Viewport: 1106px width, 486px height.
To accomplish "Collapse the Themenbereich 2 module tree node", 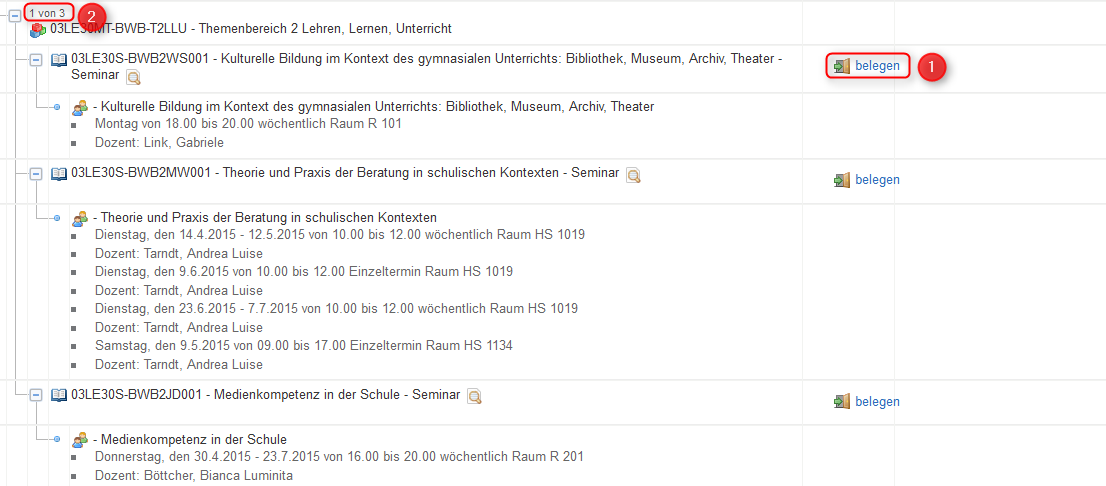I will 14,17.
